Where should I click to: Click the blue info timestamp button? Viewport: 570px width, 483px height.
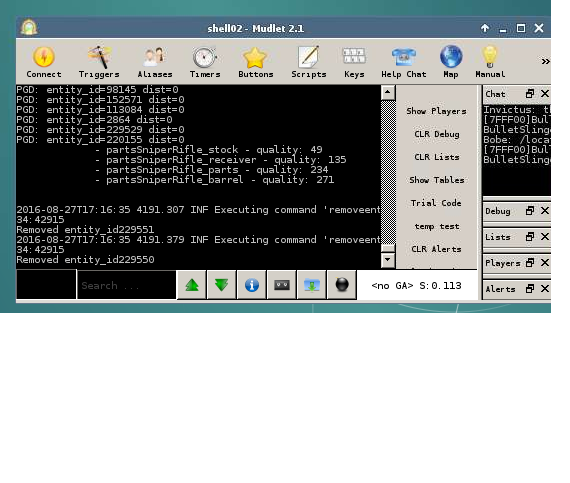point(252,285)
